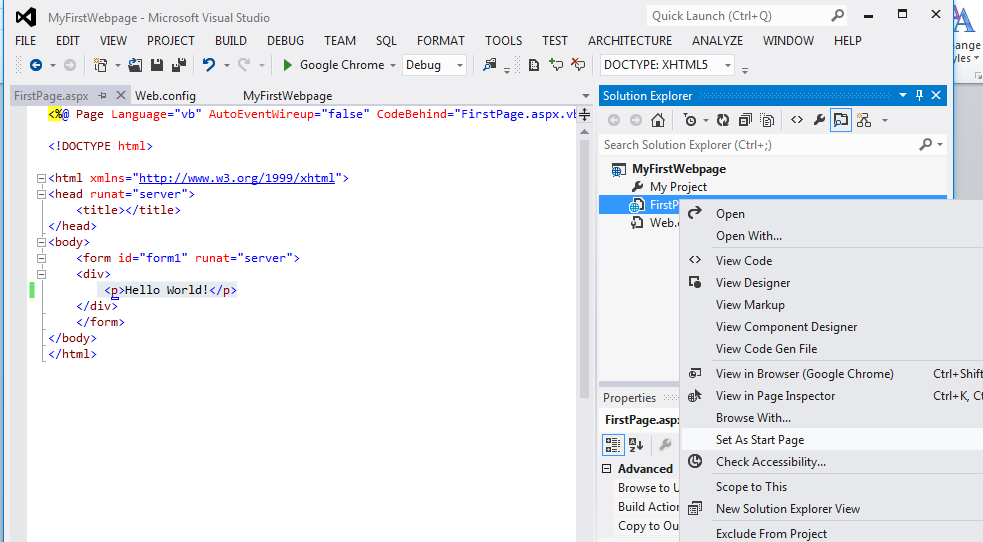Go Home in Solution Explorer toolbar
983x542 pixels.
[658, 120]
